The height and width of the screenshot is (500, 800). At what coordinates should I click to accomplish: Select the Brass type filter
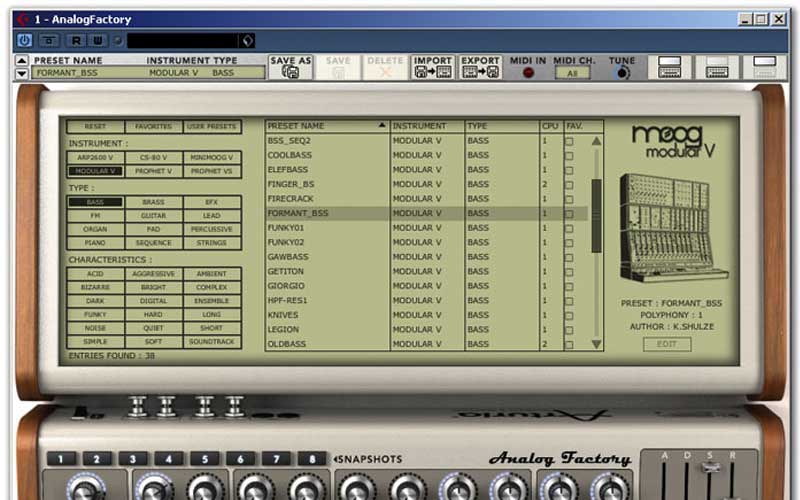tap(154, 202)
